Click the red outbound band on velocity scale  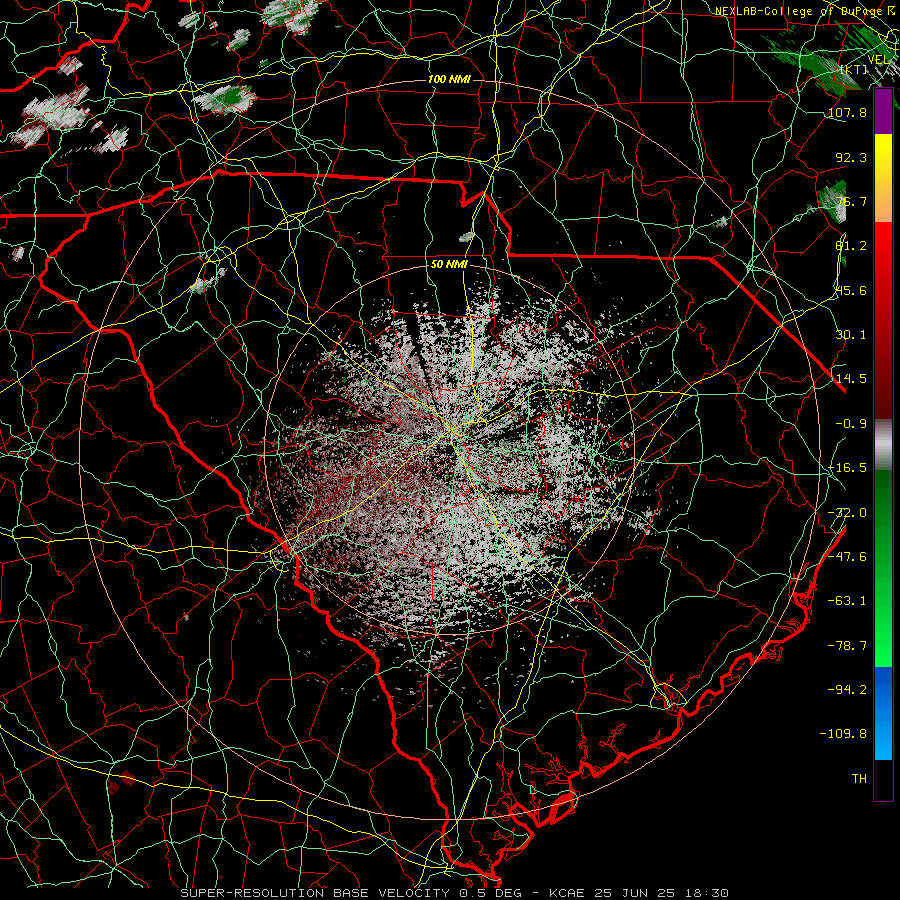point(883,320)
